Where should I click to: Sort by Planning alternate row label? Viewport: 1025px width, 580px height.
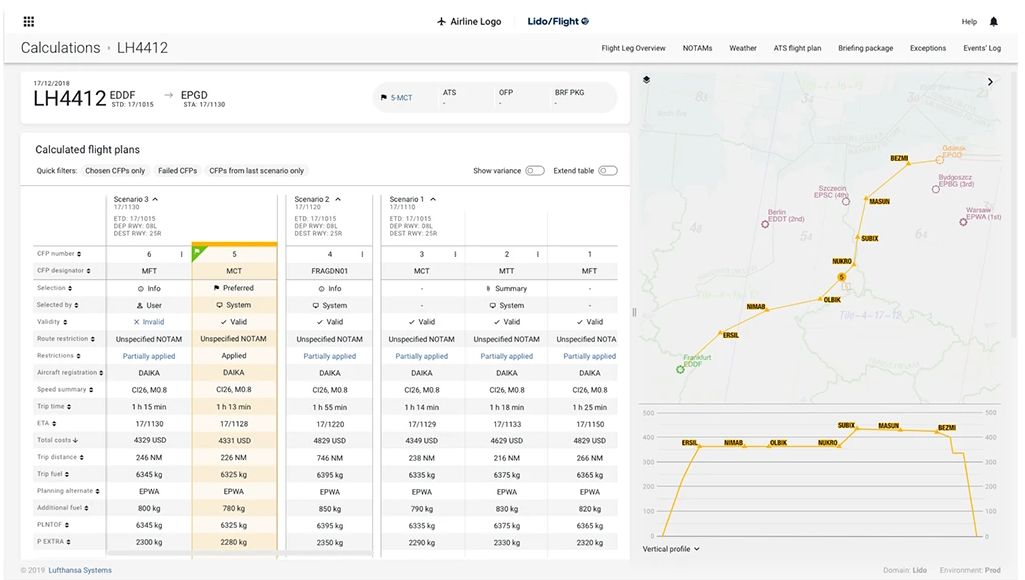tap(68, 491)
